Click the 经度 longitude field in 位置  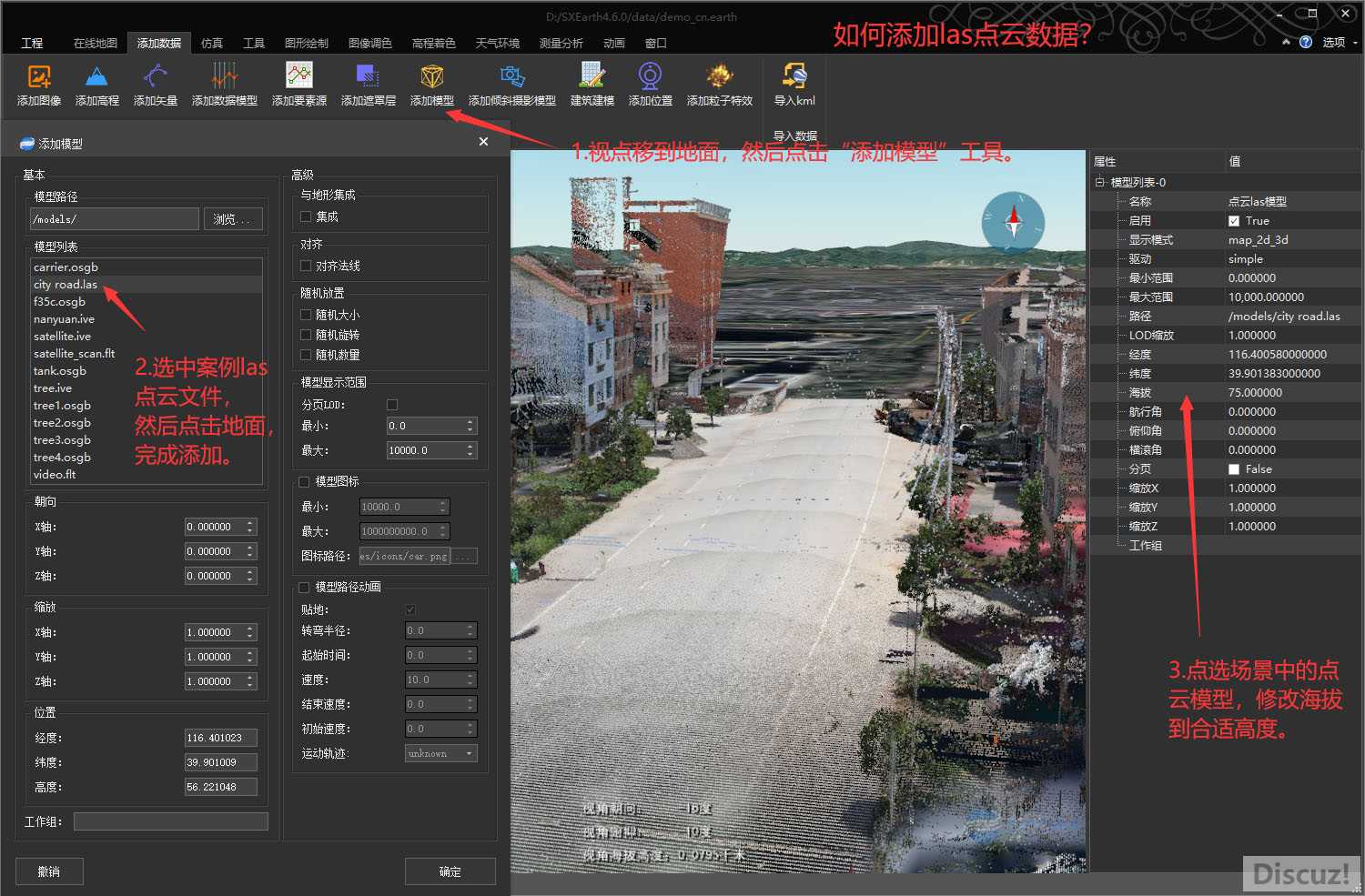pyautogui.click(x=221, y=738)
